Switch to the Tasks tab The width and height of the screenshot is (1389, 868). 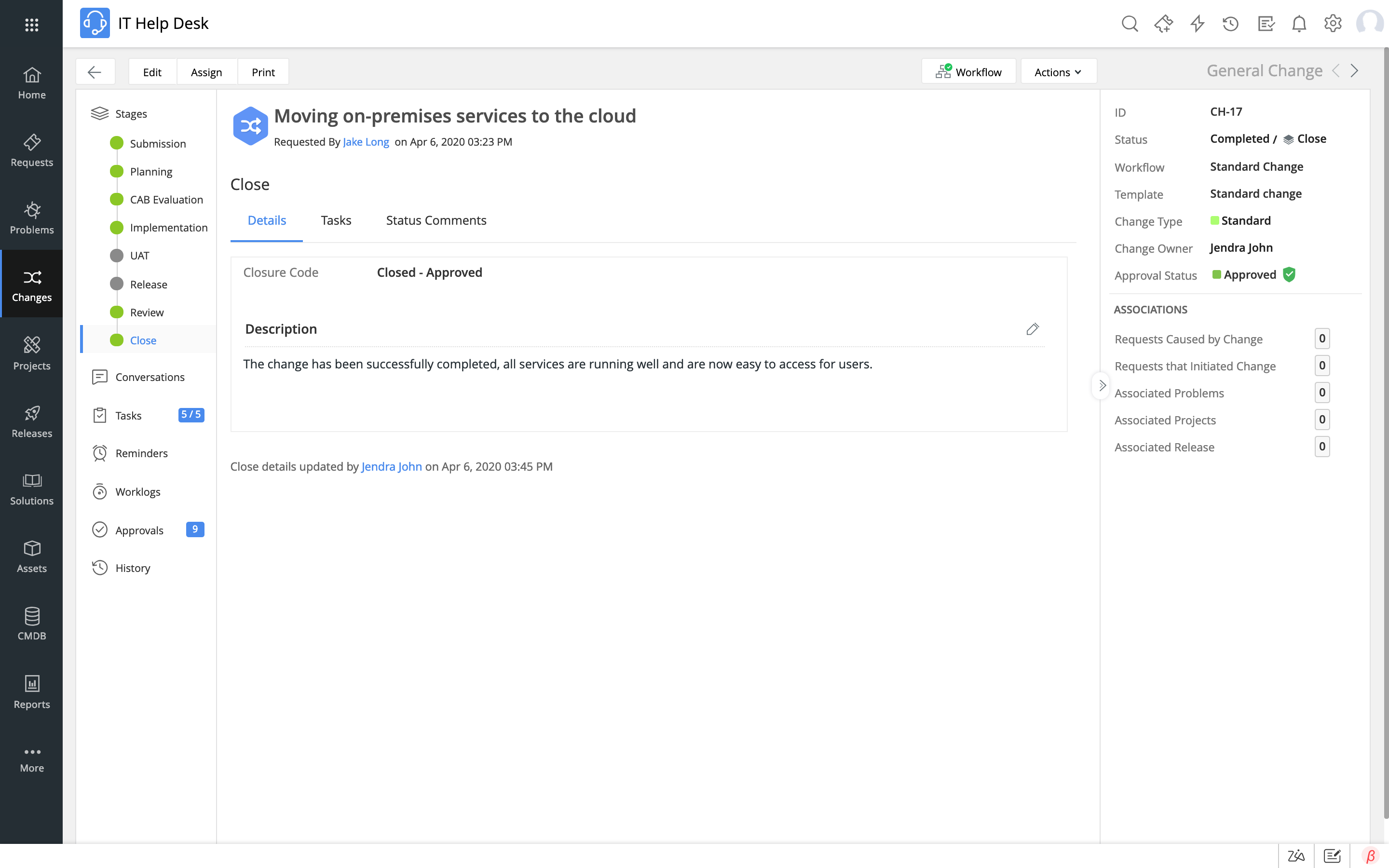pyautogui.click(x=336, y=220)
